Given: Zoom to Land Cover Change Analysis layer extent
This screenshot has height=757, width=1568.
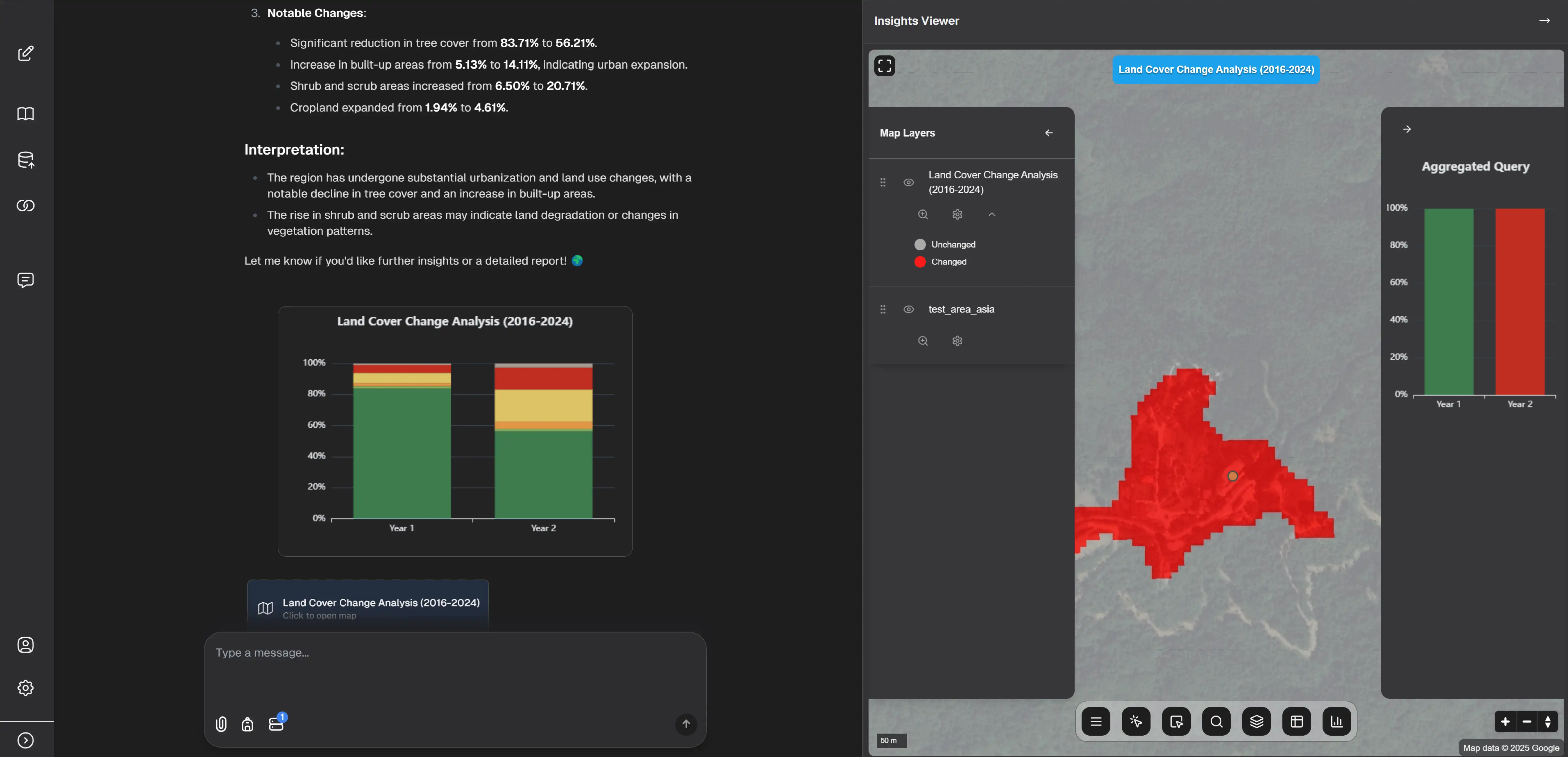Looking at the screenshot, I should coord(923,214).
